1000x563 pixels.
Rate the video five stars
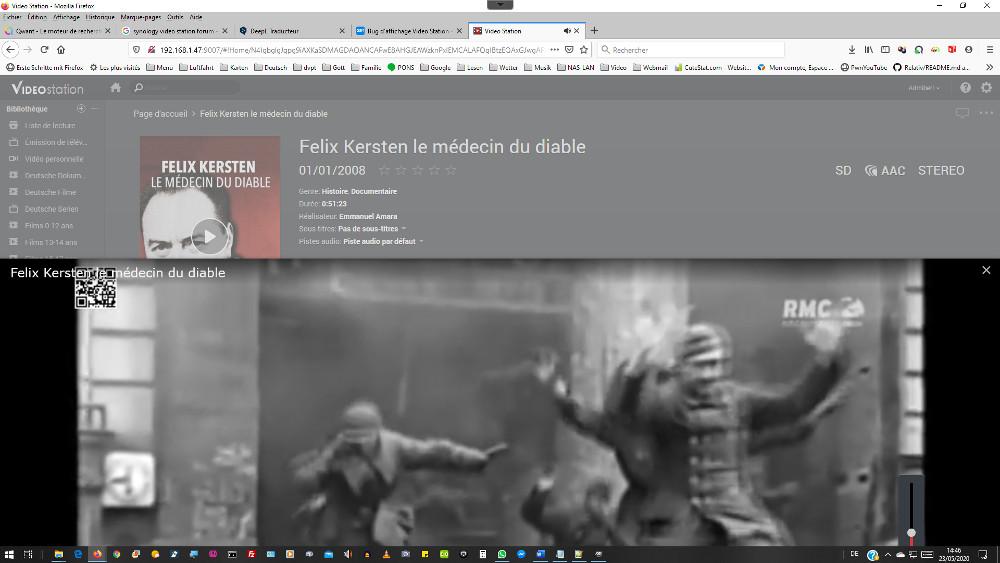pyautogui.click(x=451, y=170)
